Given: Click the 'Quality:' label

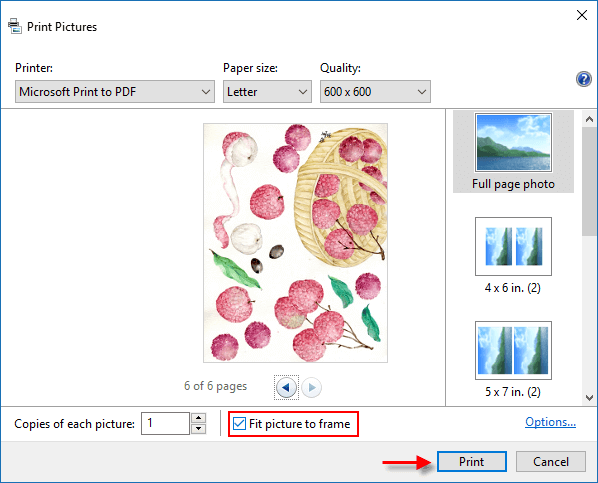Looking at the screenshot, I should pos(340,68).
